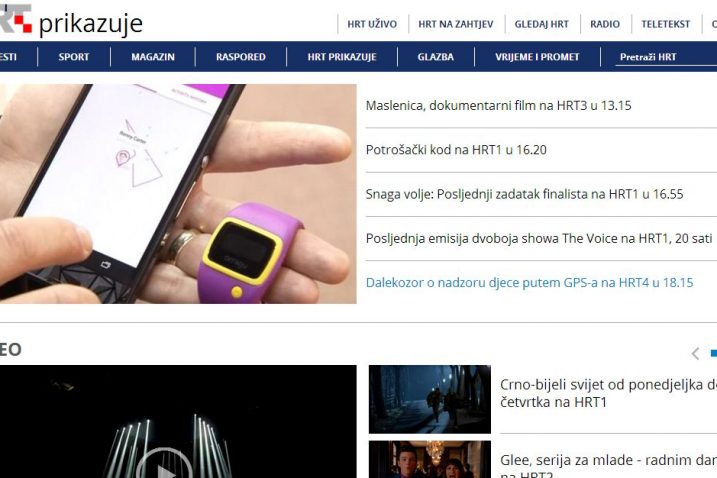Viewport: 717px width, 478px height.
Task: Open TELETEKST from top links
Action: click(x=665, y=24)
